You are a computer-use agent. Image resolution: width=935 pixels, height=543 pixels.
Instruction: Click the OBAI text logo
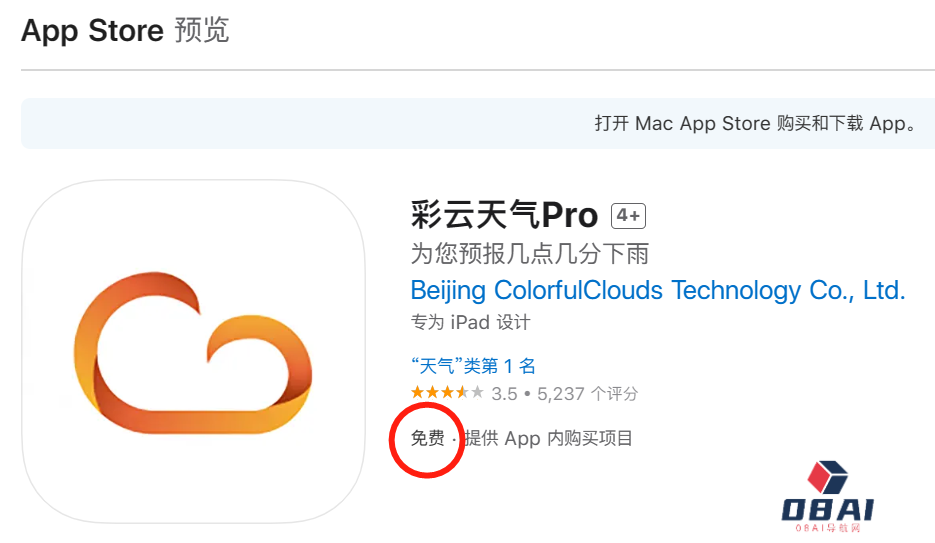click(827, 510)
